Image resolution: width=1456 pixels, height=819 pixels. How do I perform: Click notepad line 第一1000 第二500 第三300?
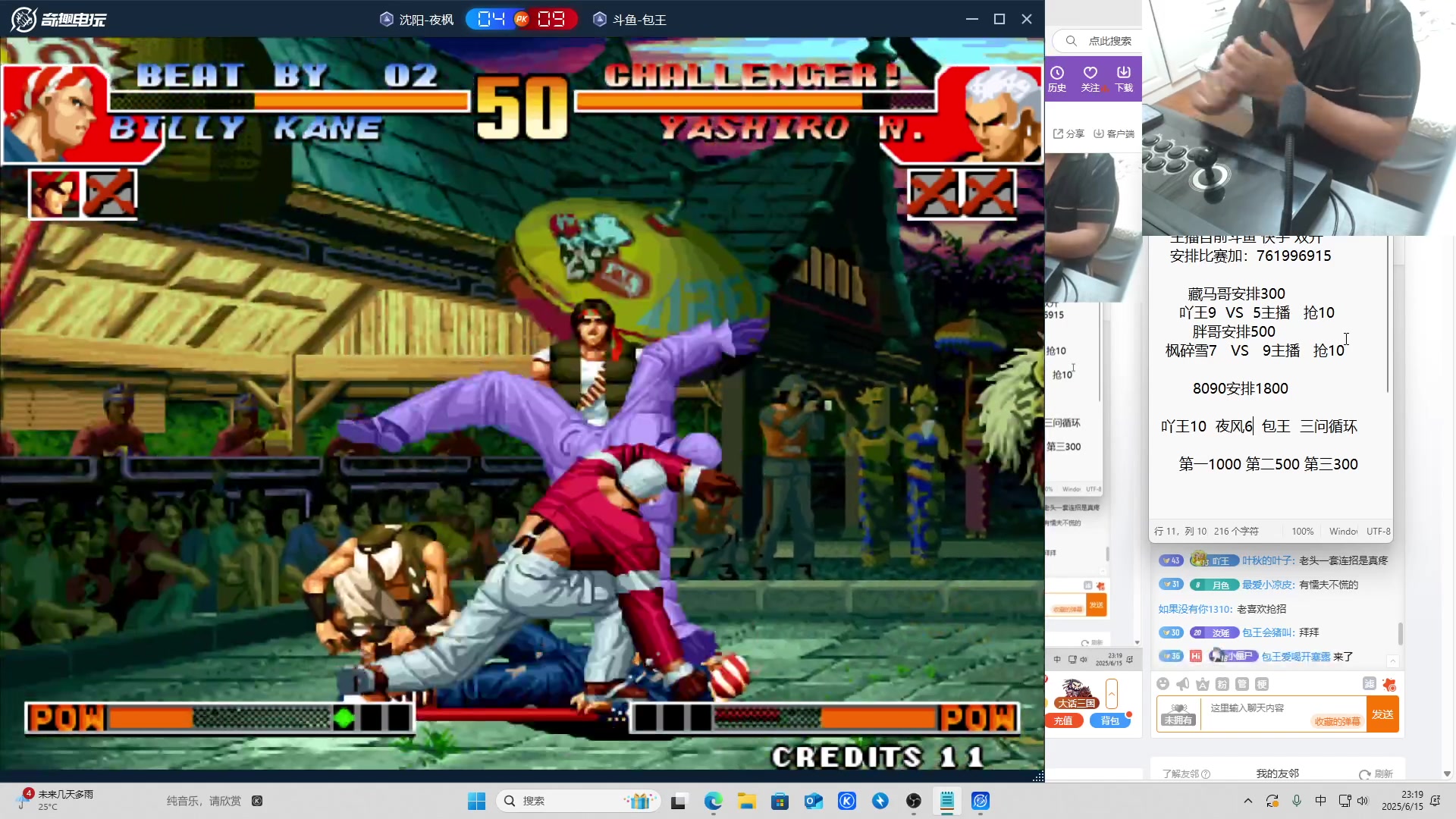click(x=1268, y=464)
